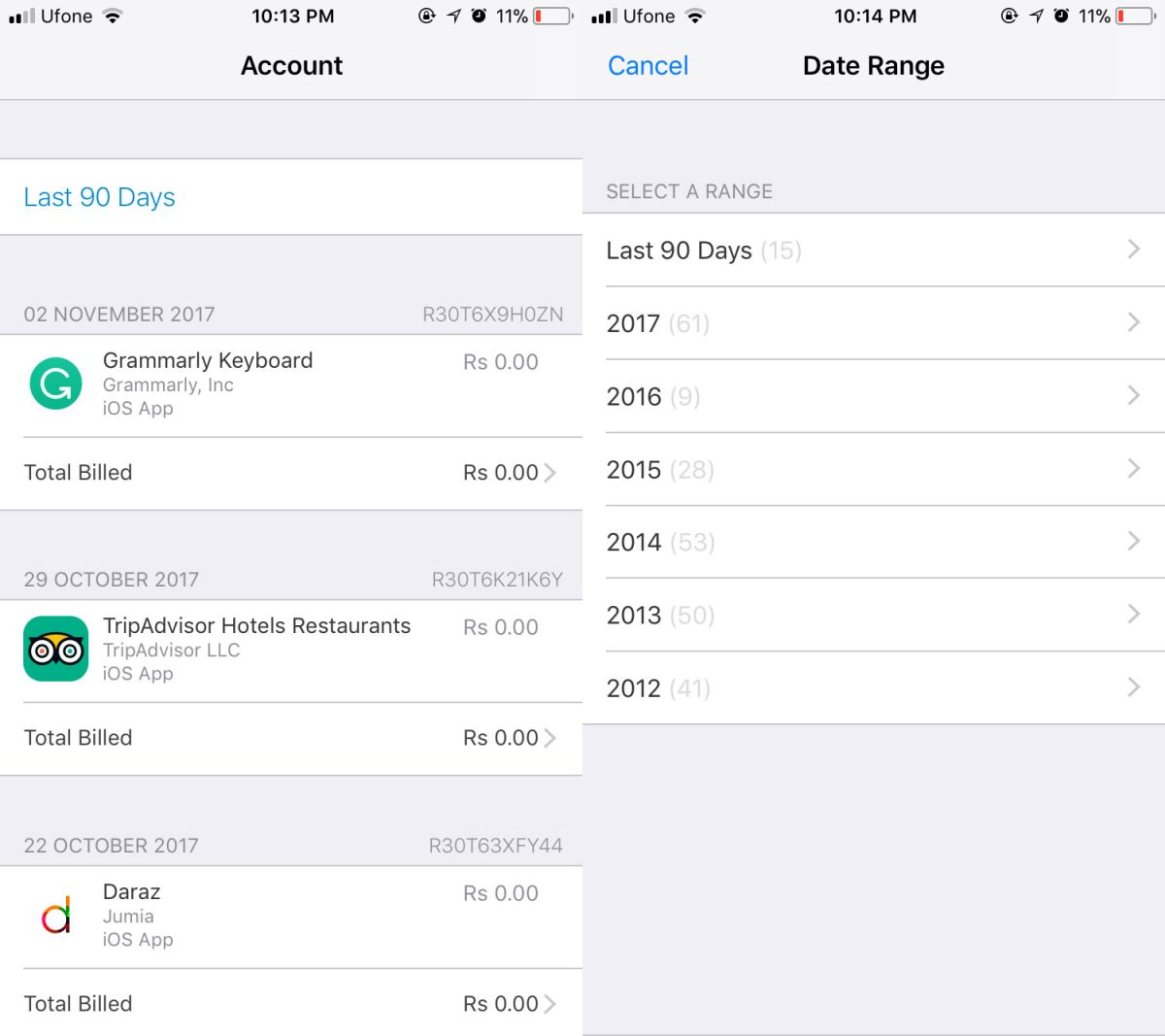This screenshot has width=1165, height=1036.
Task: Tap order ID R30T6X9H0ZN
Action: (492, 315)
